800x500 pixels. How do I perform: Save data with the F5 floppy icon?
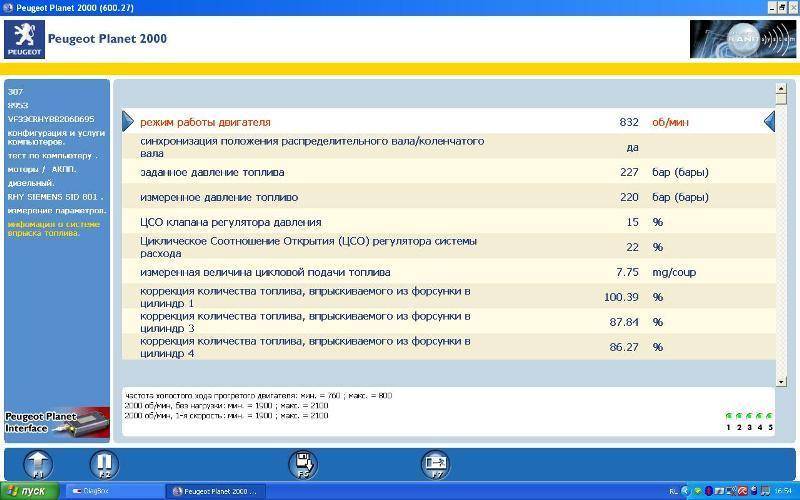[x=302, y=464]
